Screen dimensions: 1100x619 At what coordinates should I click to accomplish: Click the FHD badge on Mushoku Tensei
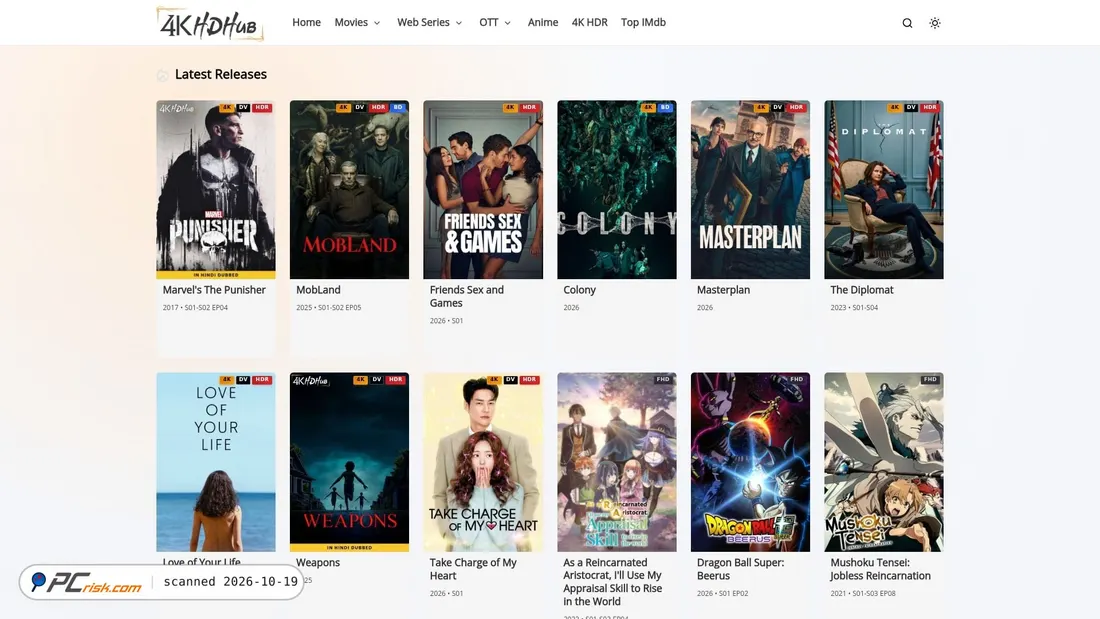point(930,380)
